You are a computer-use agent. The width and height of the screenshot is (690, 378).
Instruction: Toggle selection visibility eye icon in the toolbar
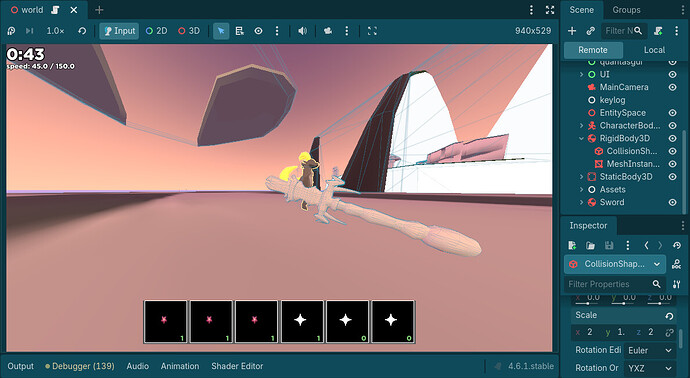click(258, 31)
